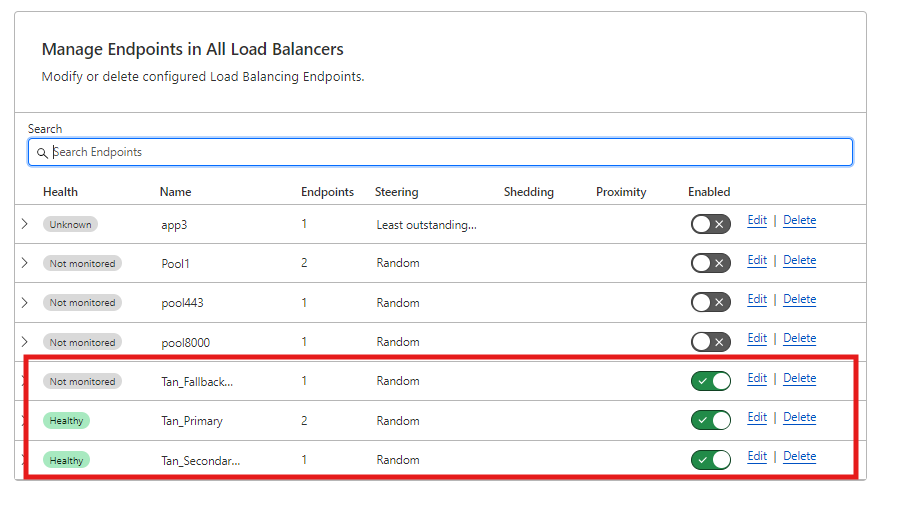
Task: Expand the pool8000 row arrow
Action: click(25, 342)
